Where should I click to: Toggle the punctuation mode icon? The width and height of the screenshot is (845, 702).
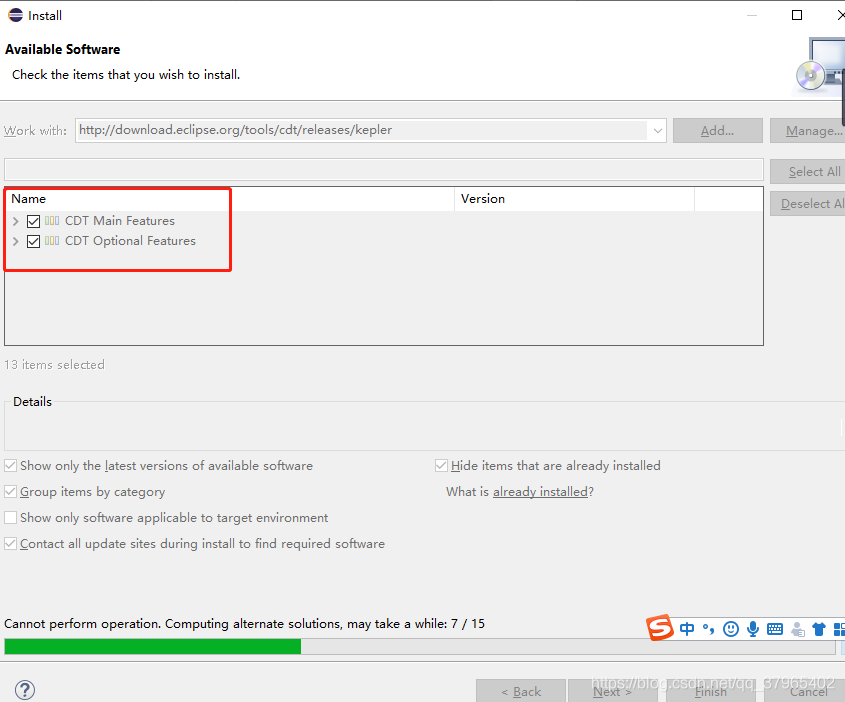click(708, 629)
